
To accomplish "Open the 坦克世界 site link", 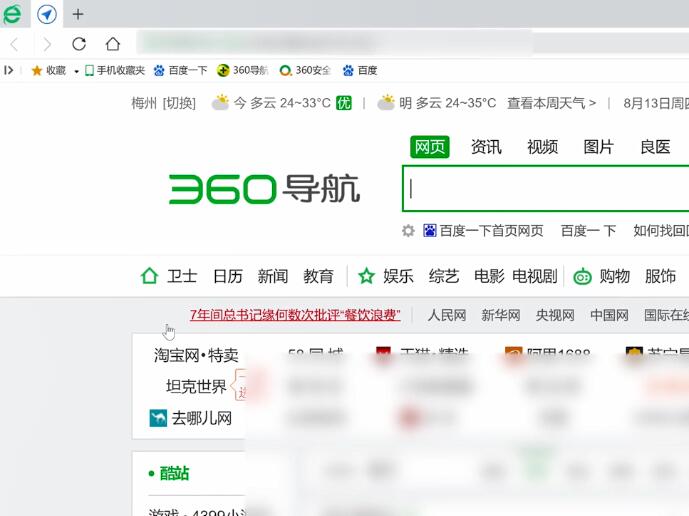I will click(196, 387).
